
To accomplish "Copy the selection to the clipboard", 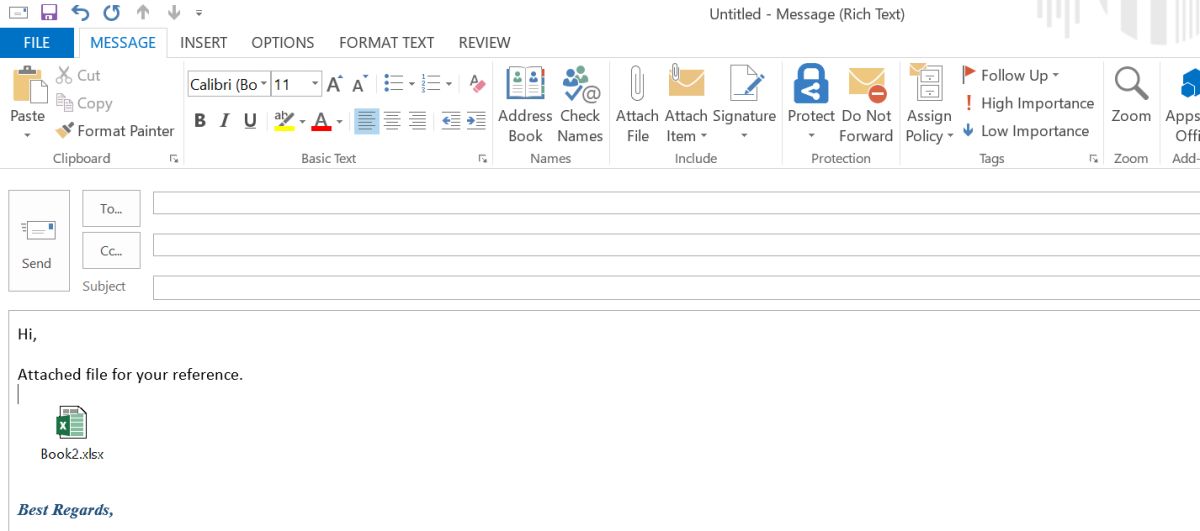I will pos(84,103).
